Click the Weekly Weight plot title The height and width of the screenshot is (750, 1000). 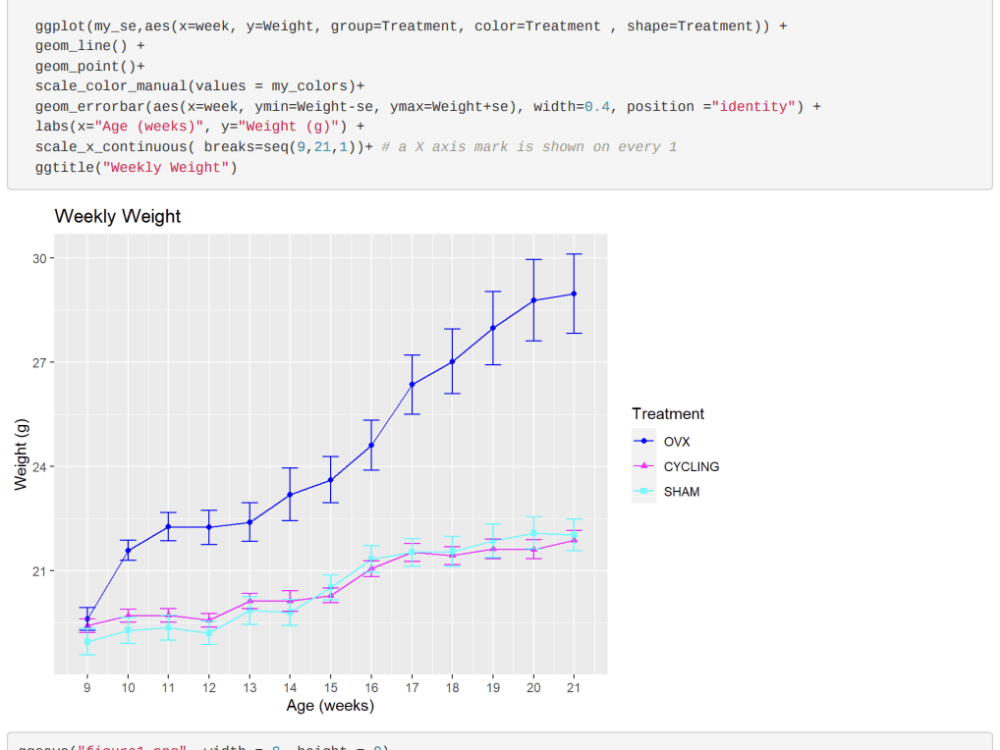click(x=116, y=216)
